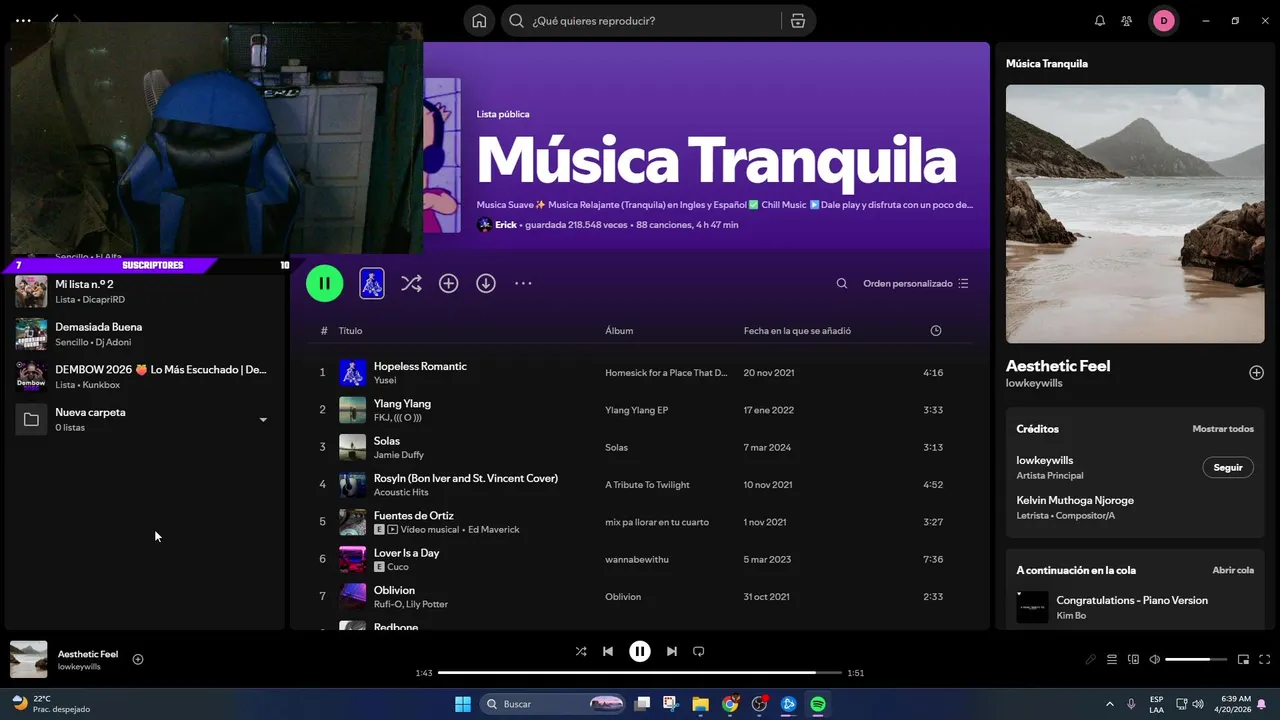Pause playback in bottom player bar
Viewport: 1280px width, 720px height.
coord(640,651)
